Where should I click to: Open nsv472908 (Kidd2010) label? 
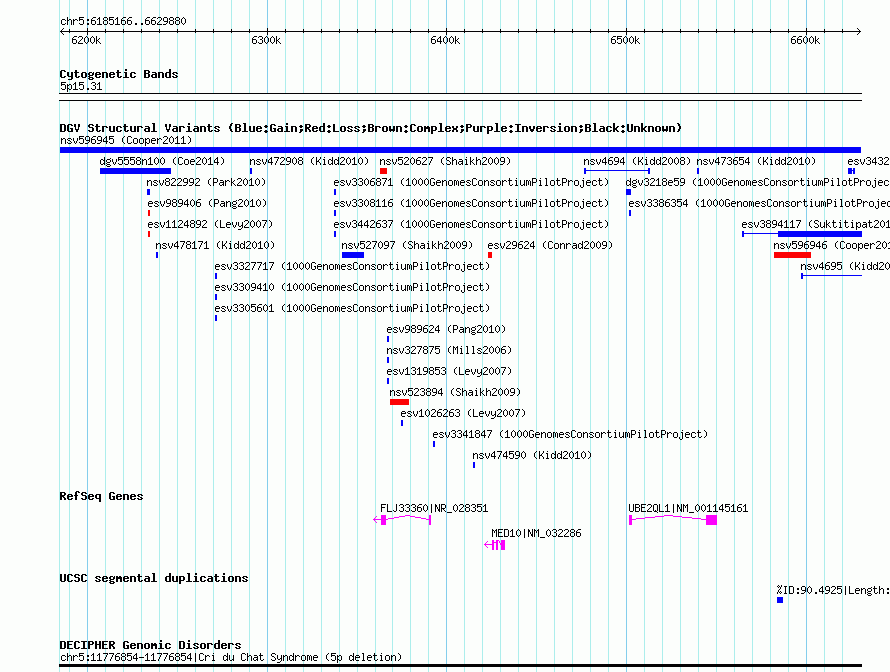(309, 161)
